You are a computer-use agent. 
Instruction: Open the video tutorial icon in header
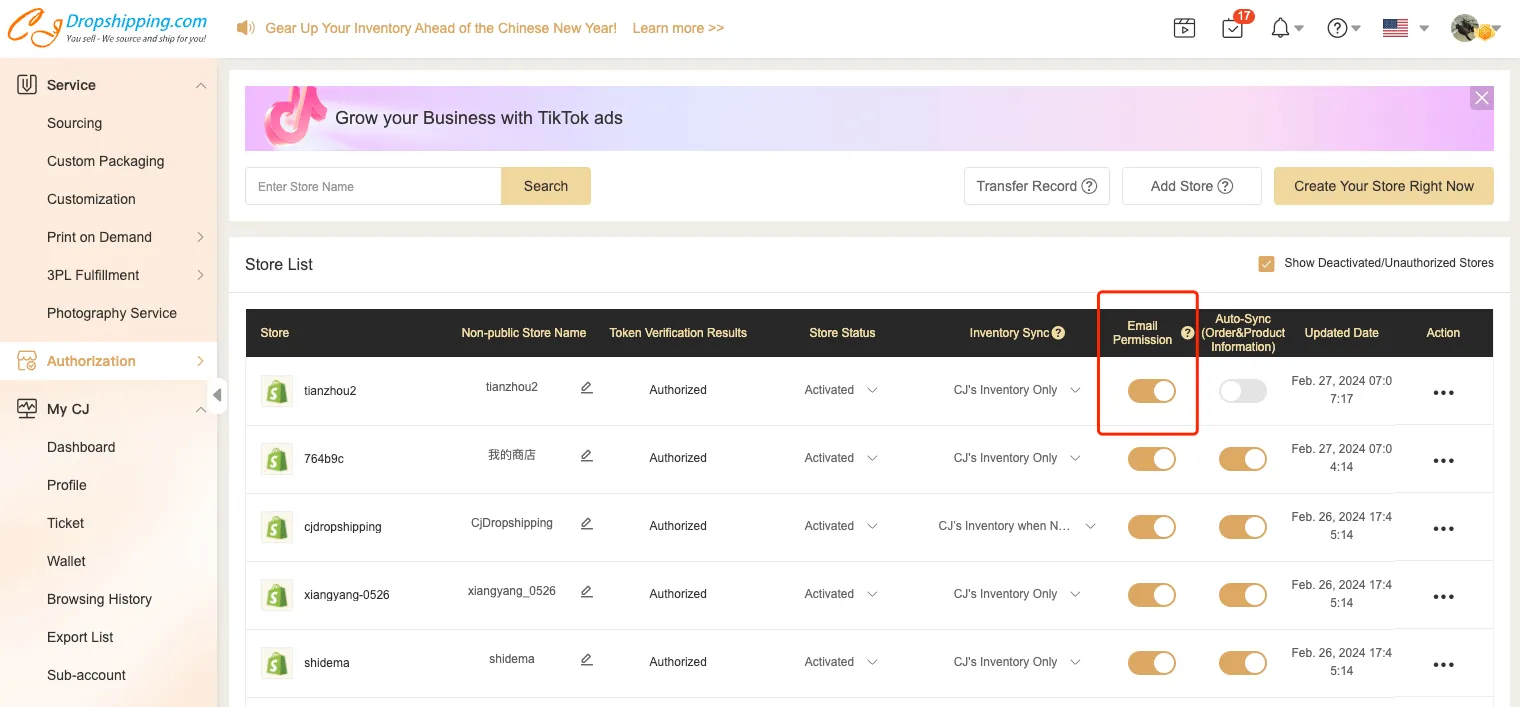(x=1184, y=28)
